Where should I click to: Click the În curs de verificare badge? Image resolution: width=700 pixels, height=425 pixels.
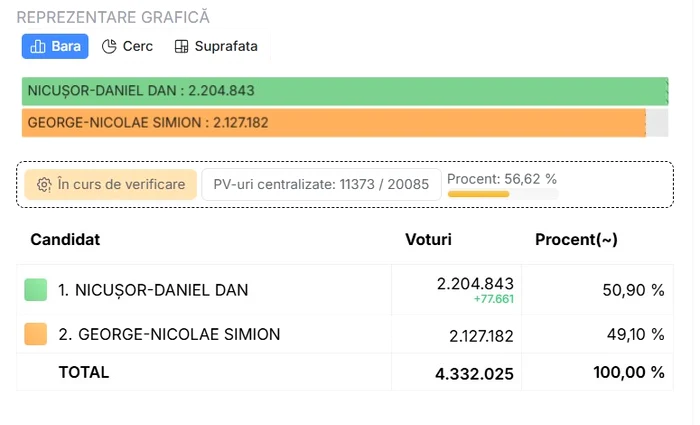pos(111,184)
